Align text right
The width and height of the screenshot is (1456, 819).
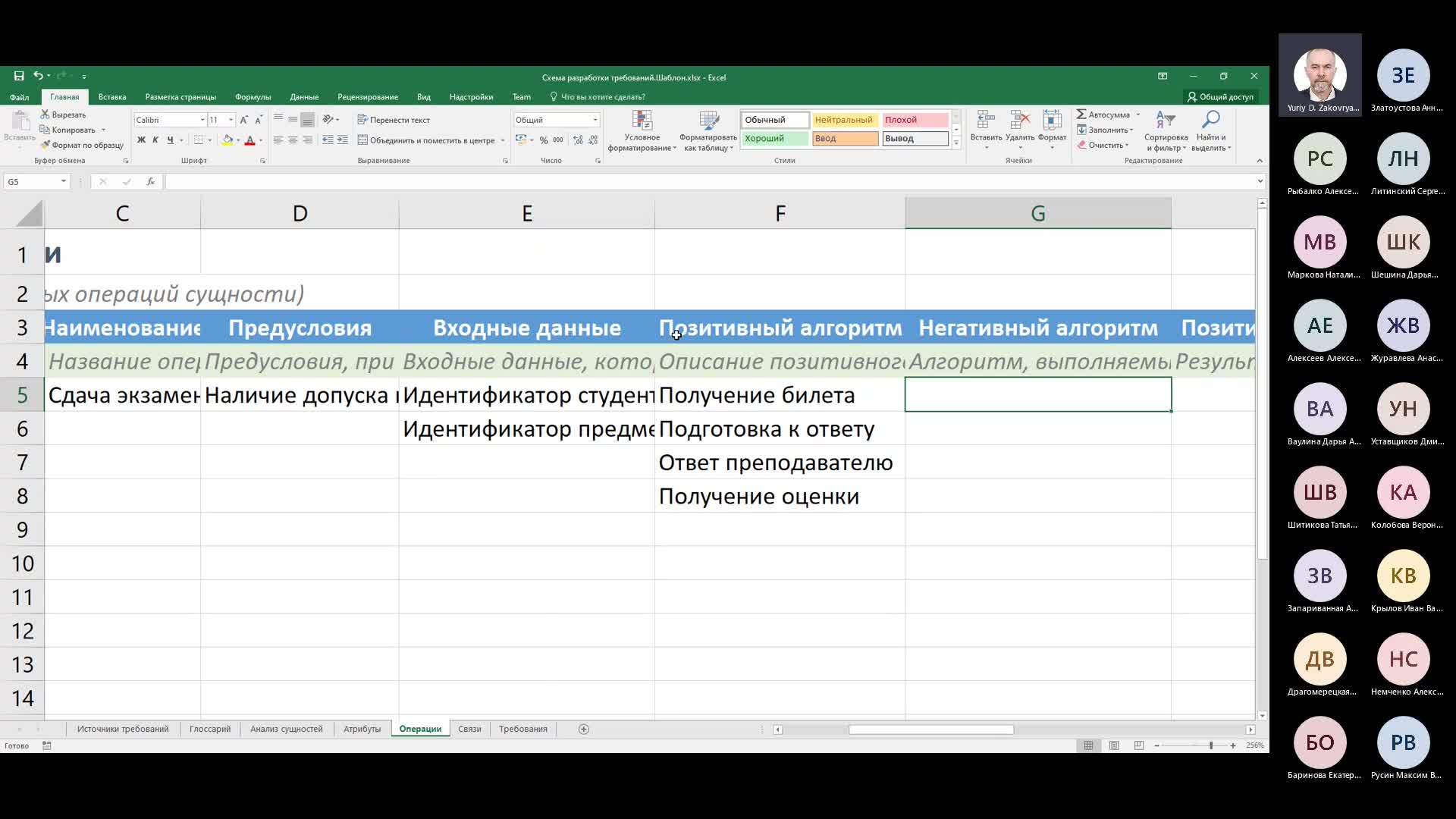307,140
